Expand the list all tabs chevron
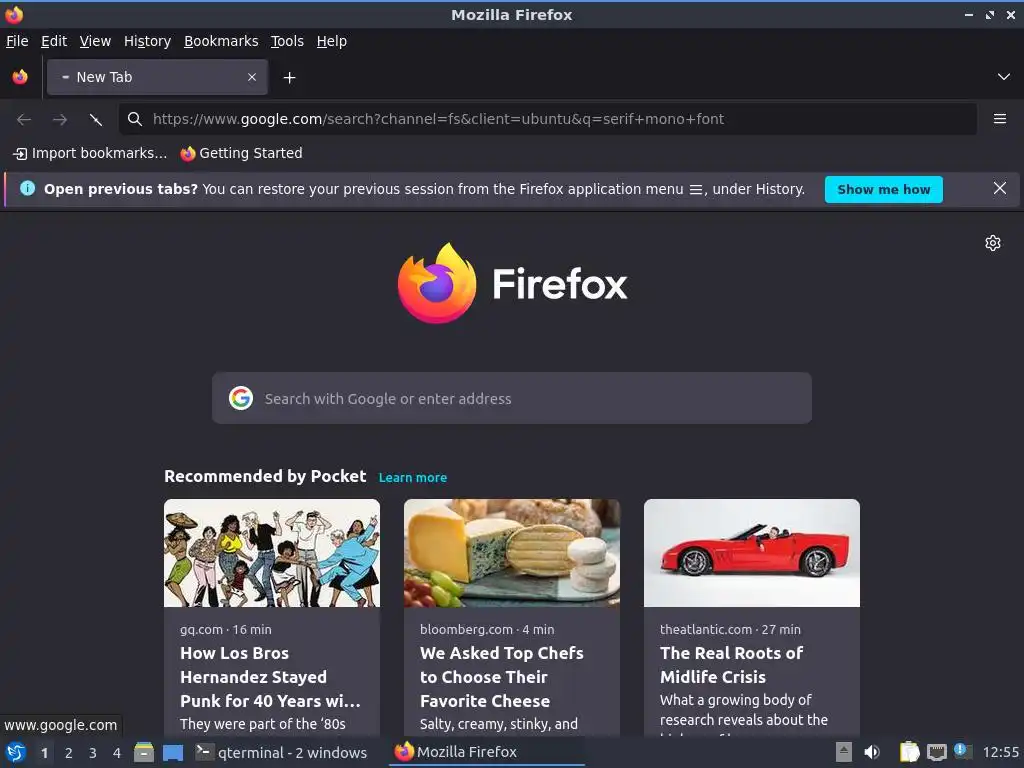The width and height of the screenshot is (1024, 768). click(1004, 77)
